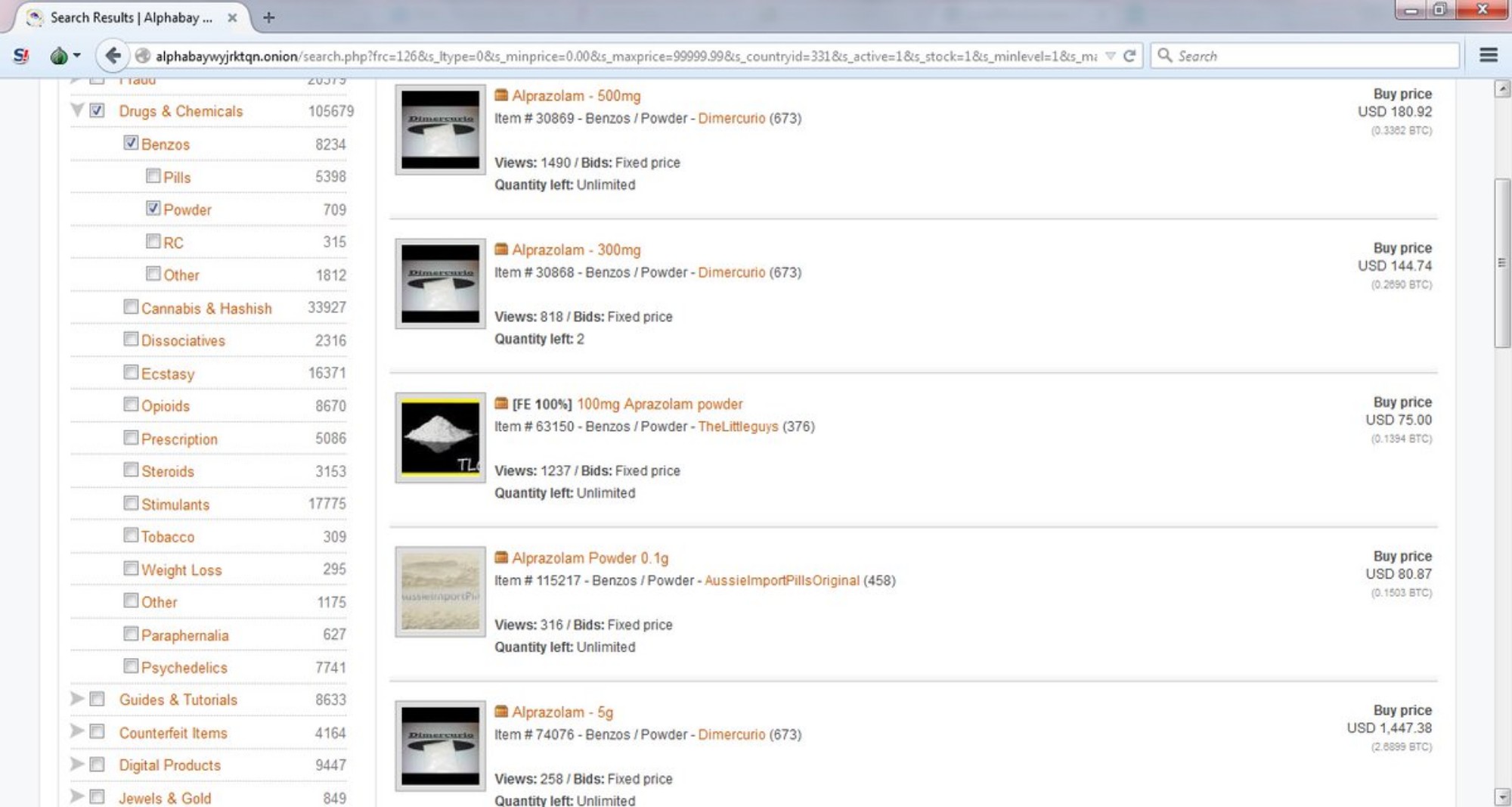This screenshot has width=1512, height=807.
Task: Open the browser hamburger menu
Action: click(x=1488, y=55)
